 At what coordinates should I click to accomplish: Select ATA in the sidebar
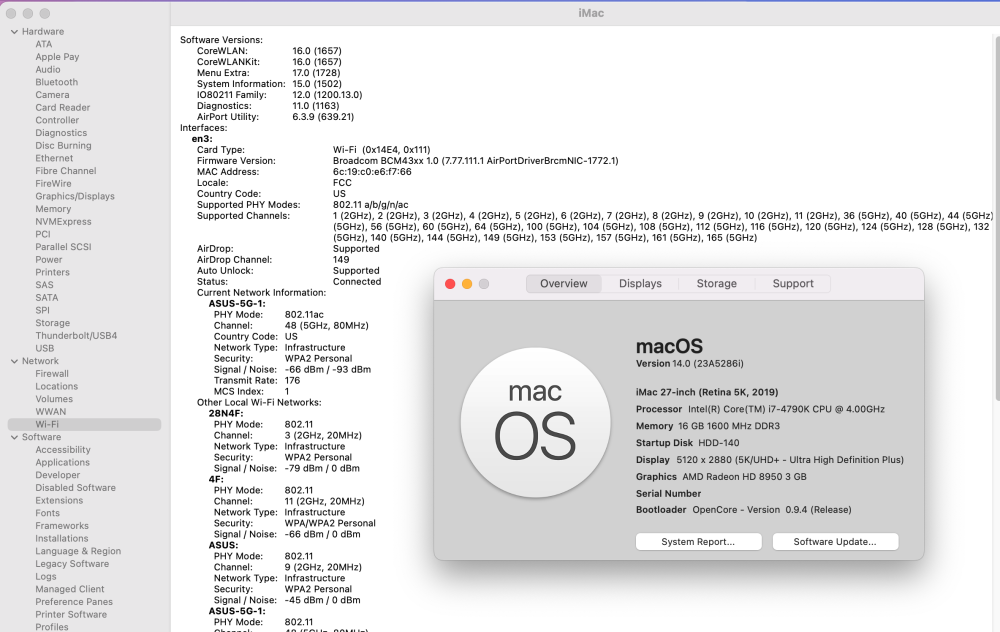(x=44, y=44)
